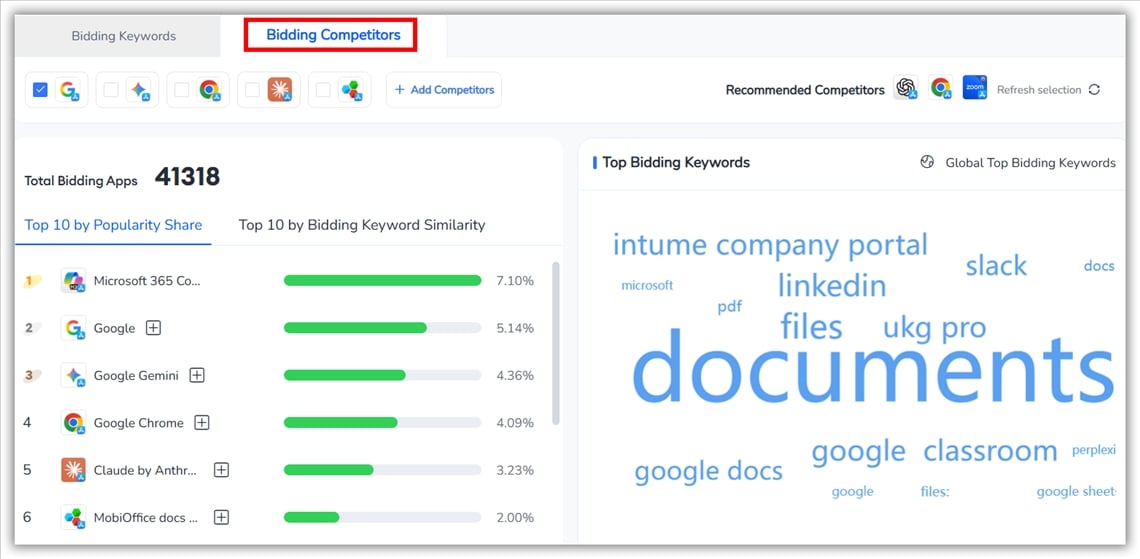This screenshot has width=1140, height=559.
Task: Open the Global Top Bidding Keywords link
Action: pyautogui.click(x=1030, y=163)
